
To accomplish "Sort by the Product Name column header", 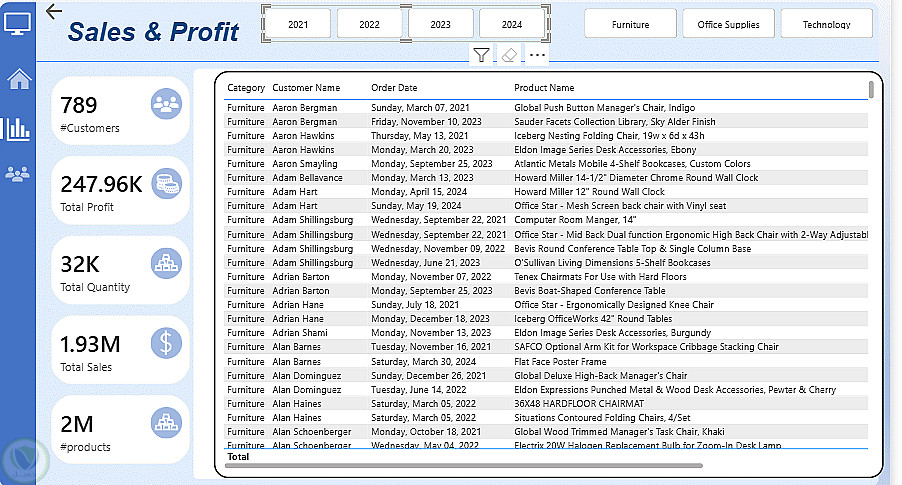I will [544, 88].
